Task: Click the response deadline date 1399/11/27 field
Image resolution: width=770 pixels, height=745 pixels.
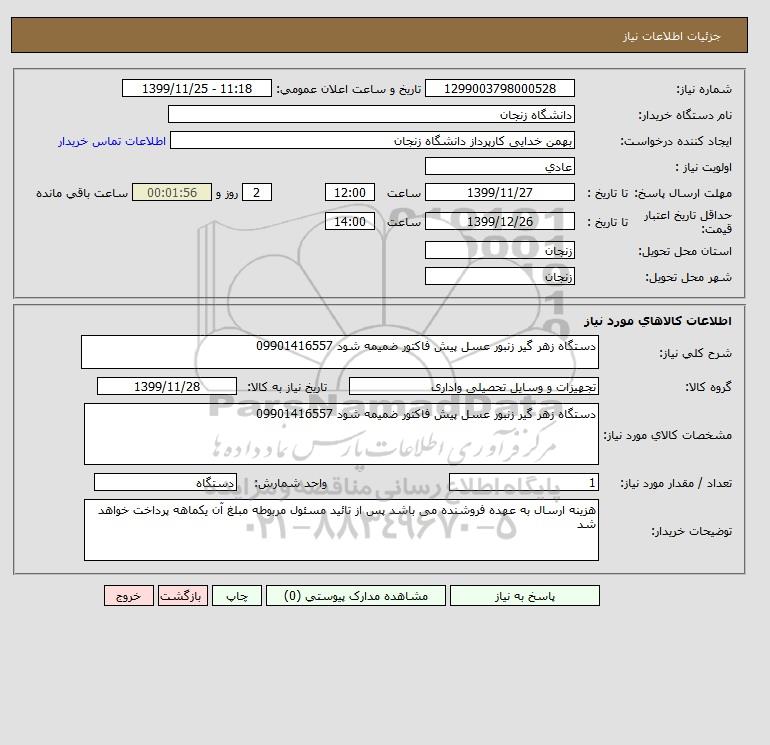Action: coord(499,193)
